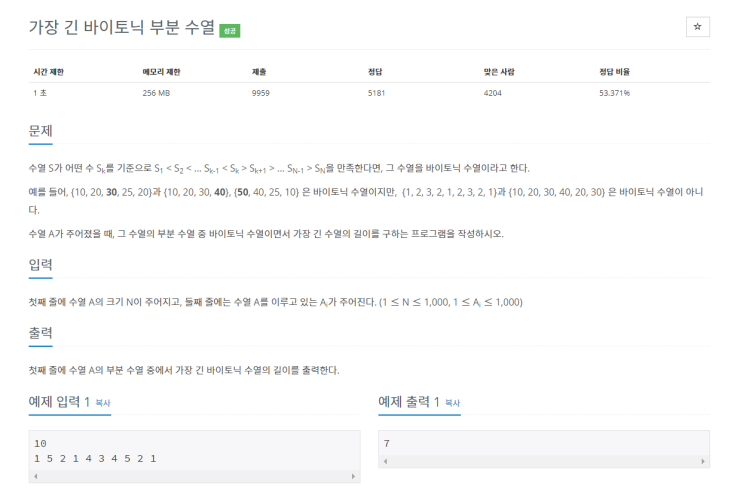This screenshot has width=743, height=491.
Task: Click sample input first line 10
Action: 40,444
